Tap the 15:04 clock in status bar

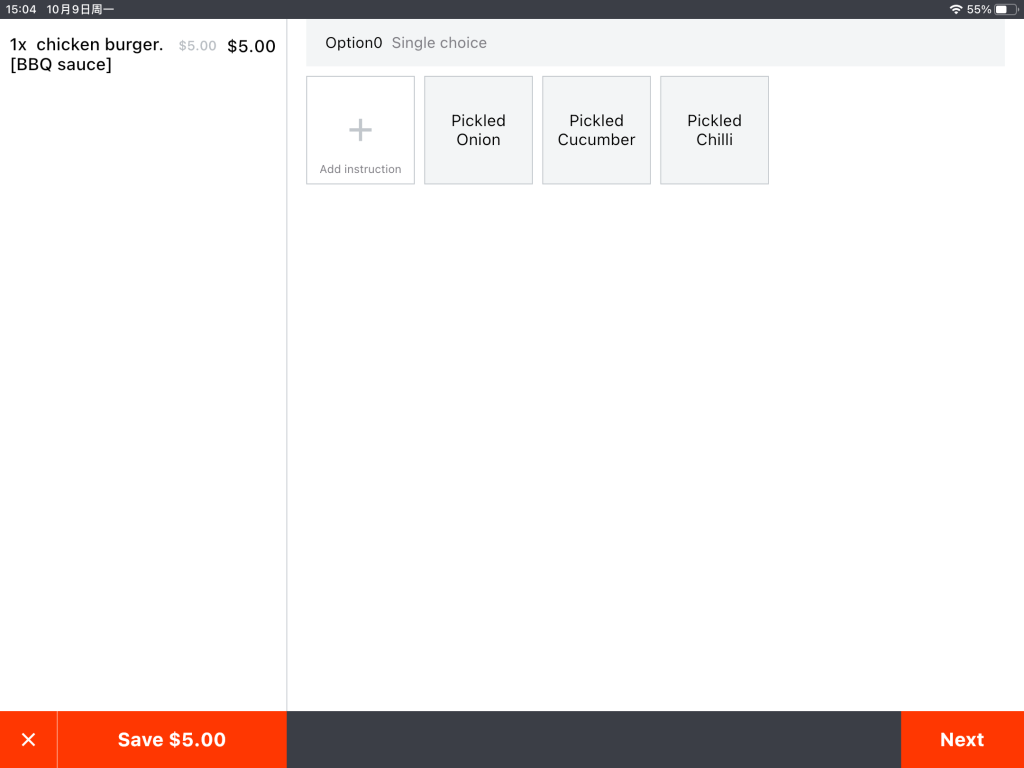coord(21,9)
